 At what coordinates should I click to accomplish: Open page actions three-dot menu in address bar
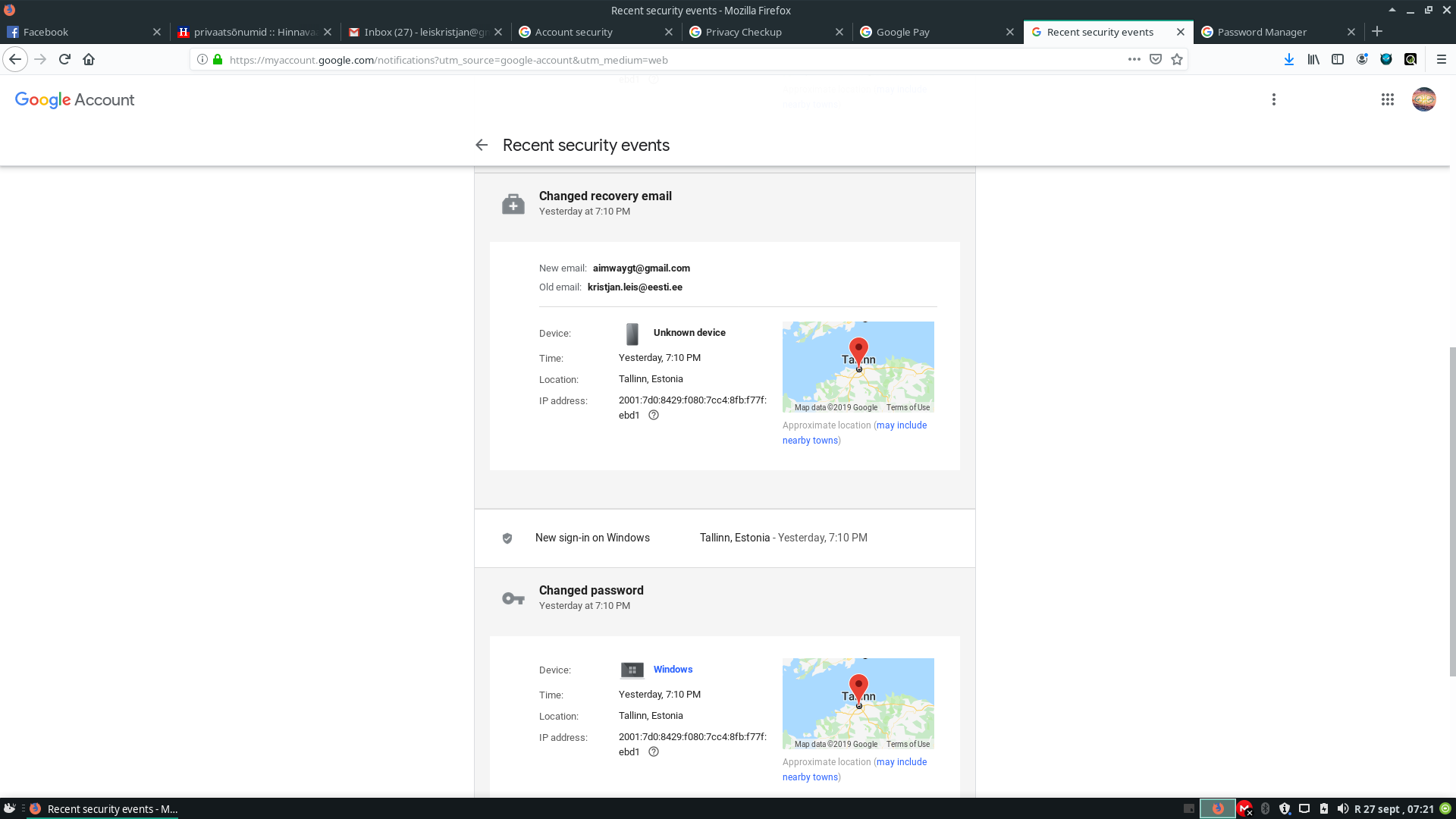point(1134,59)
